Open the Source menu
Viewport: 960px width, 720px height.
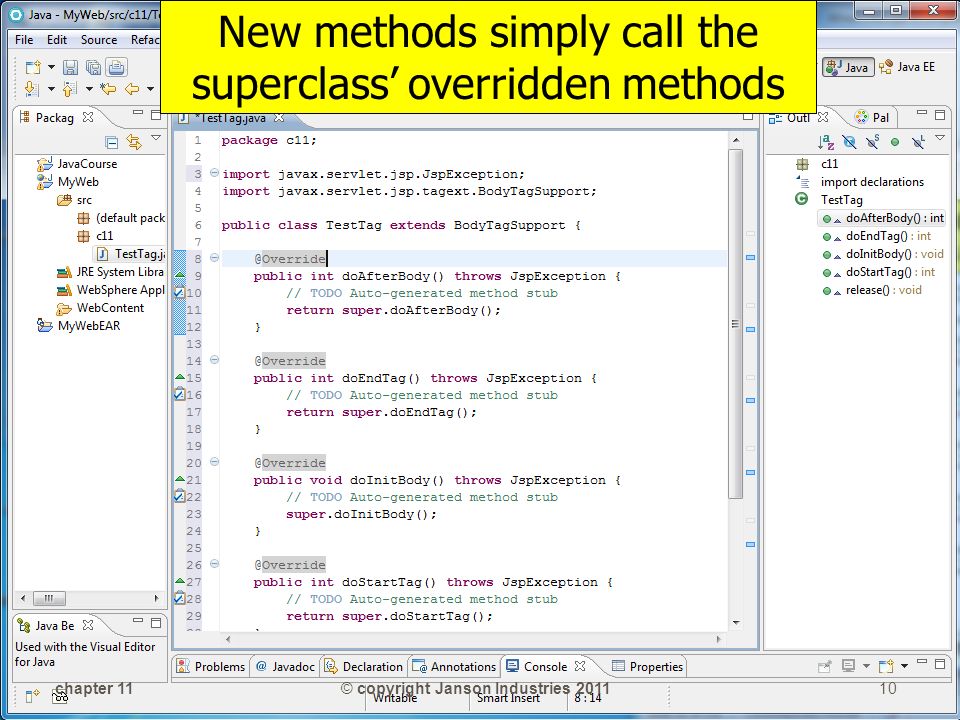pos(99,40)
